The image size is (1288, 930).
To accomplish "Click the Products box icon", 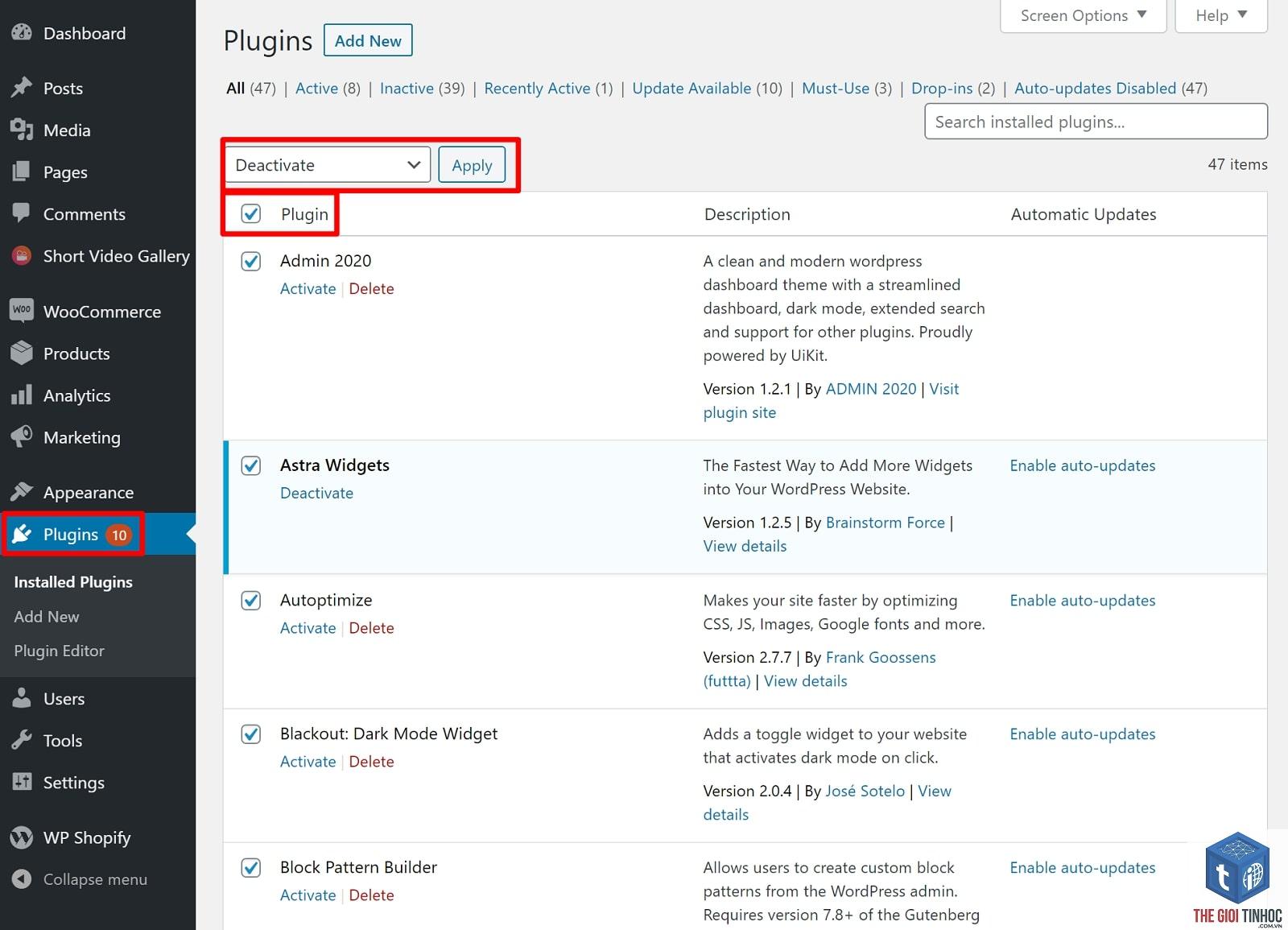I will [x=22, y=353].
